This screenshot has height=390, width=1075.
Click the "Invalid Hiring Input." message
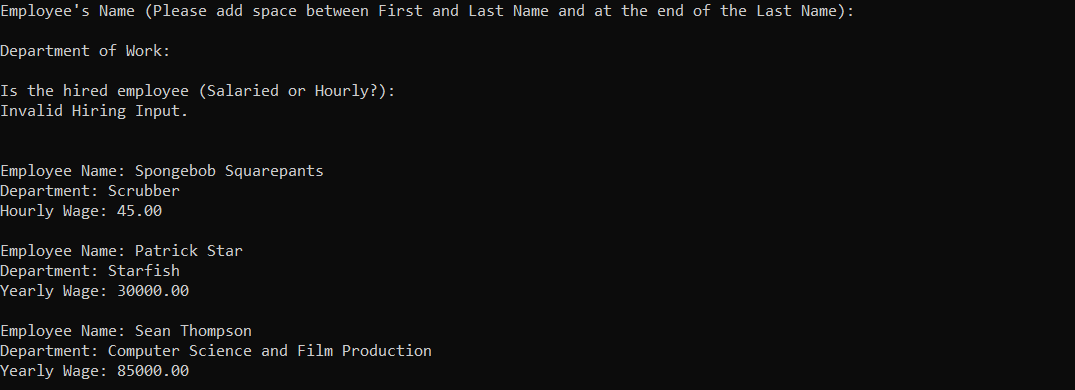pyautogui.click(x=94, y=111)
